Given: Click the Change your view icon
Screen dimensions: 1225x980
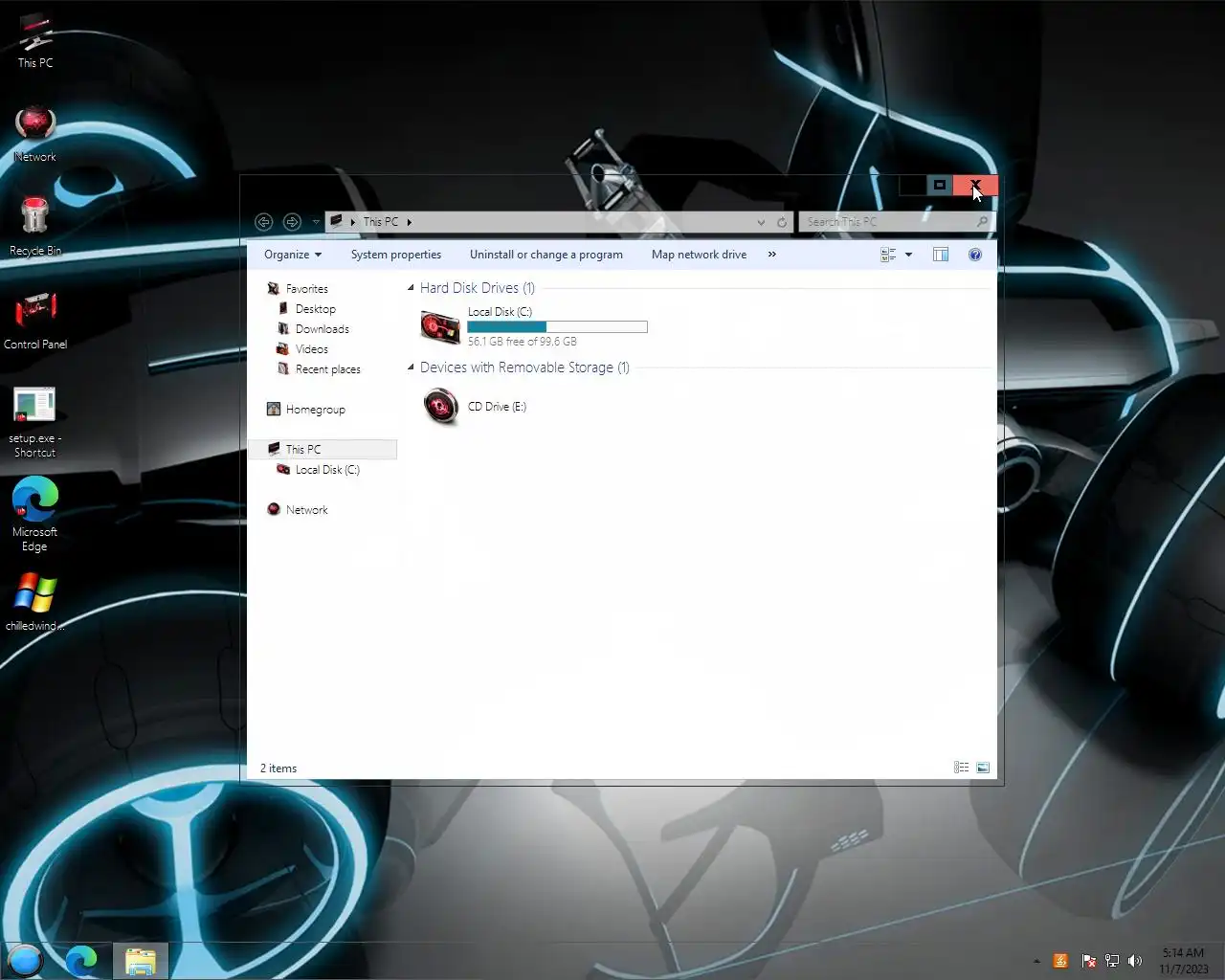Looking at the screenshot, I should pos(888,255).
